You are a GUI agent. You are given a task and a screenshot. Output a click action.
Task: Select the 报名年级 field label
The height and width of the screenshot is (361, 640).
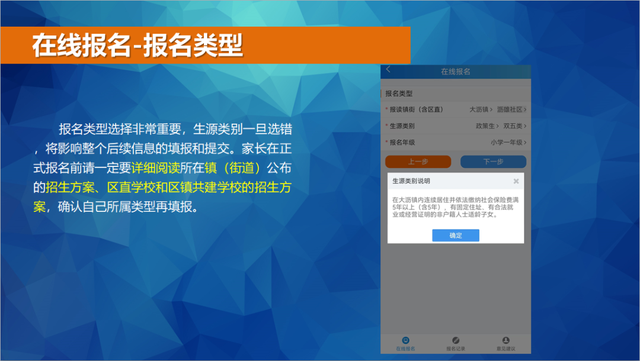(402, 142)
